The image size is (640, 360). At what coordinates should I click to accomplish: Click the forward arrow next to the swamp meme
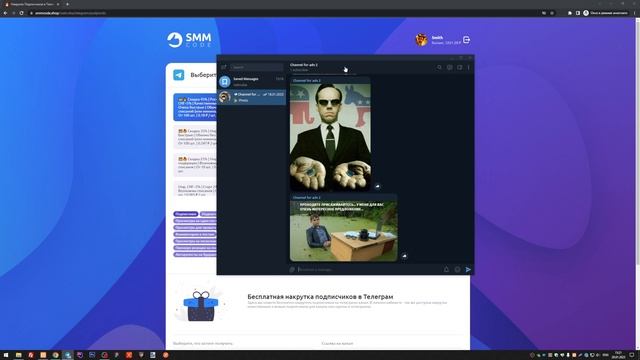click(404, 256)
